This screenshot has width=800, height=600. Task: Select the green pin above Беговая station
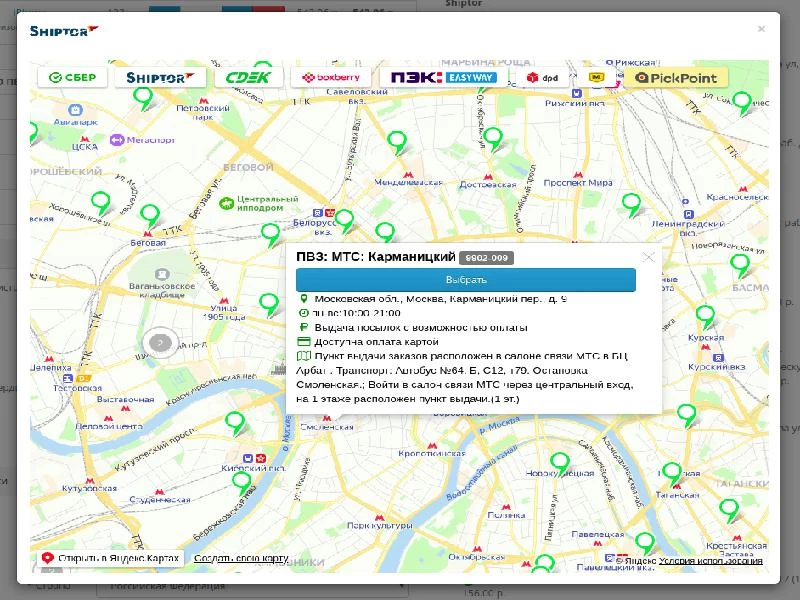click(150, 216)
